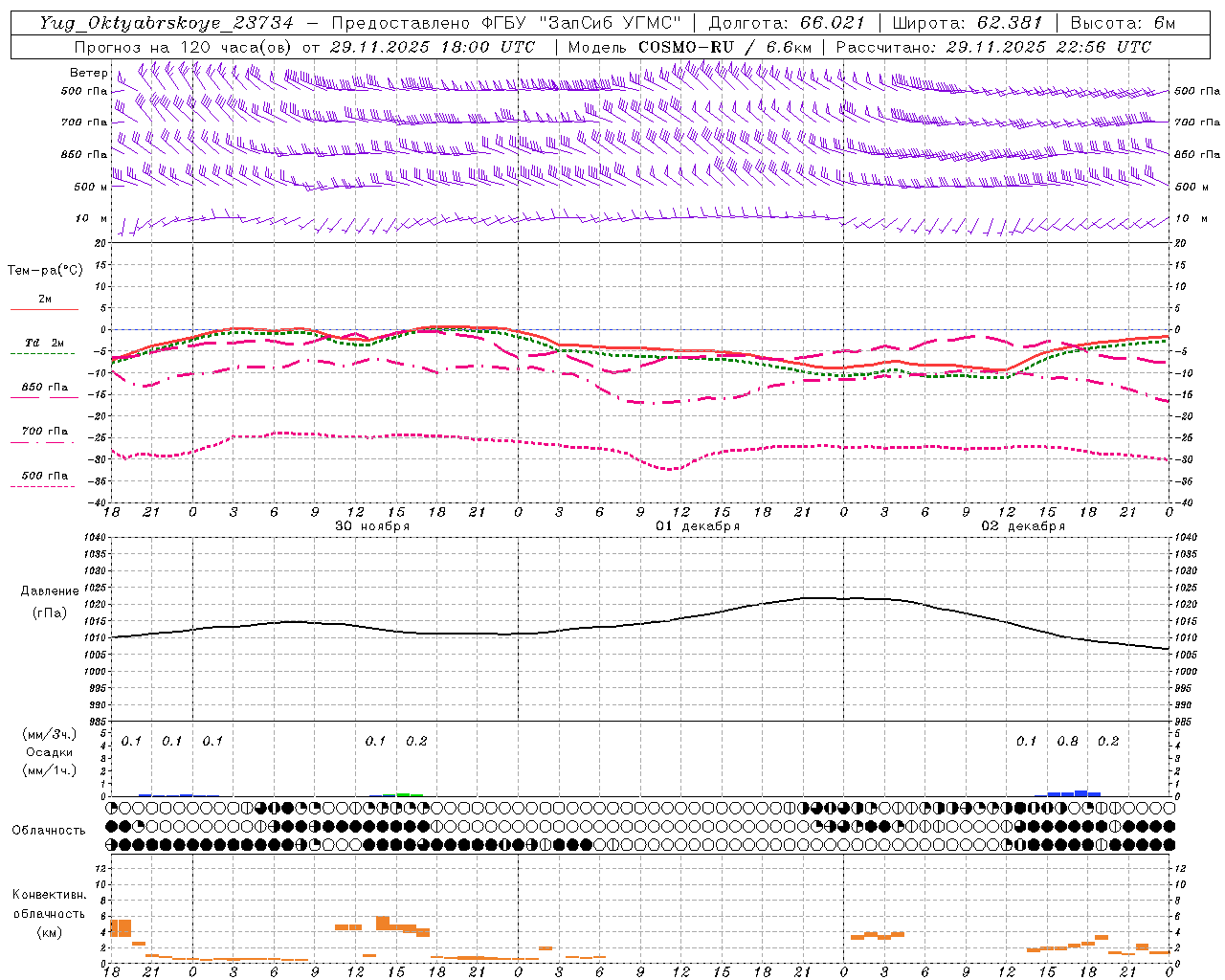Click the Тем-ра(°C) axis label

click(45, 271)
